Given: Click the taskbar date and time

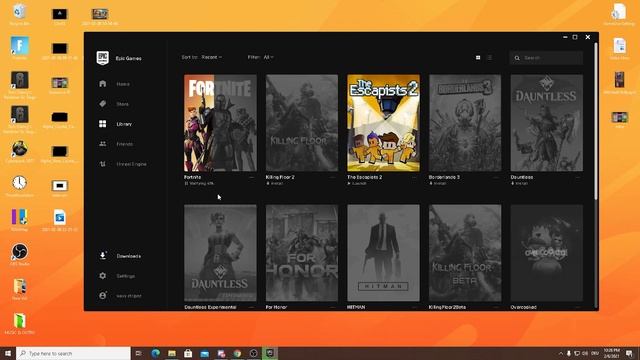Looking at the screenshot, I should click(x=612, y=353).
